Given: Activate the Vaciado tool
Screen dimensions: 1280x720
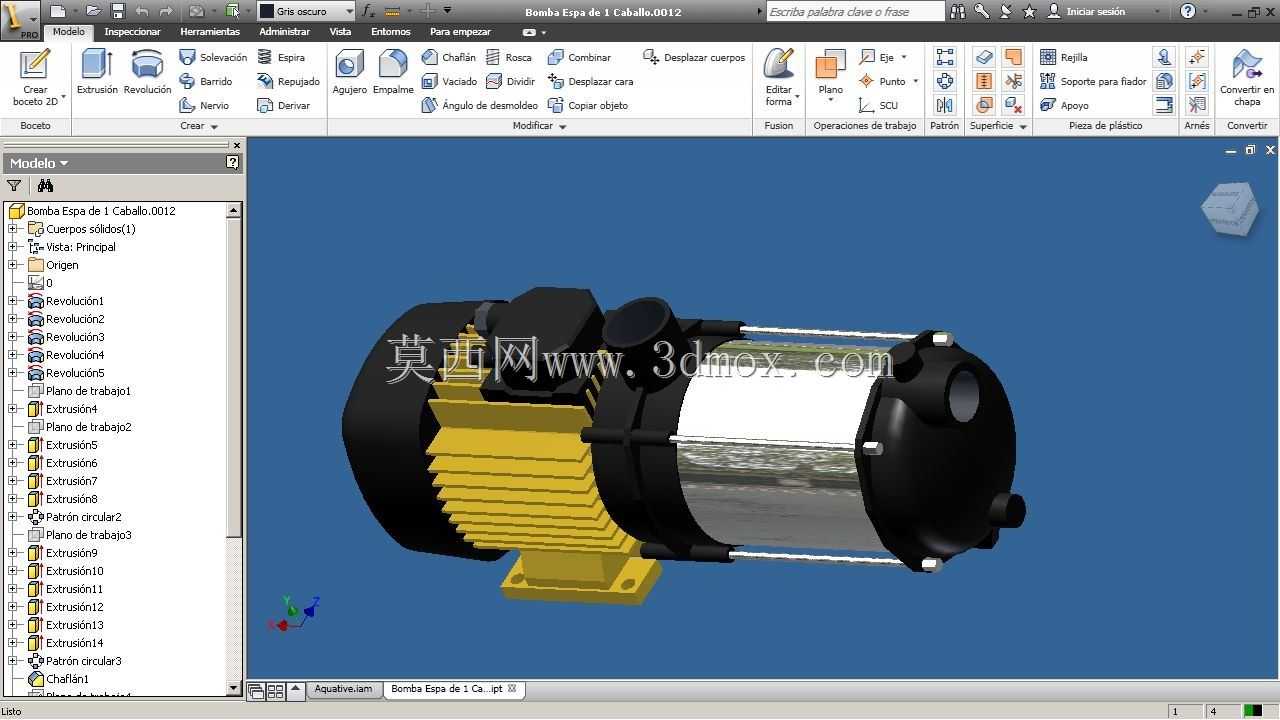Looking at the screenshot, I should pyautogui.click(x=449, y=81).
